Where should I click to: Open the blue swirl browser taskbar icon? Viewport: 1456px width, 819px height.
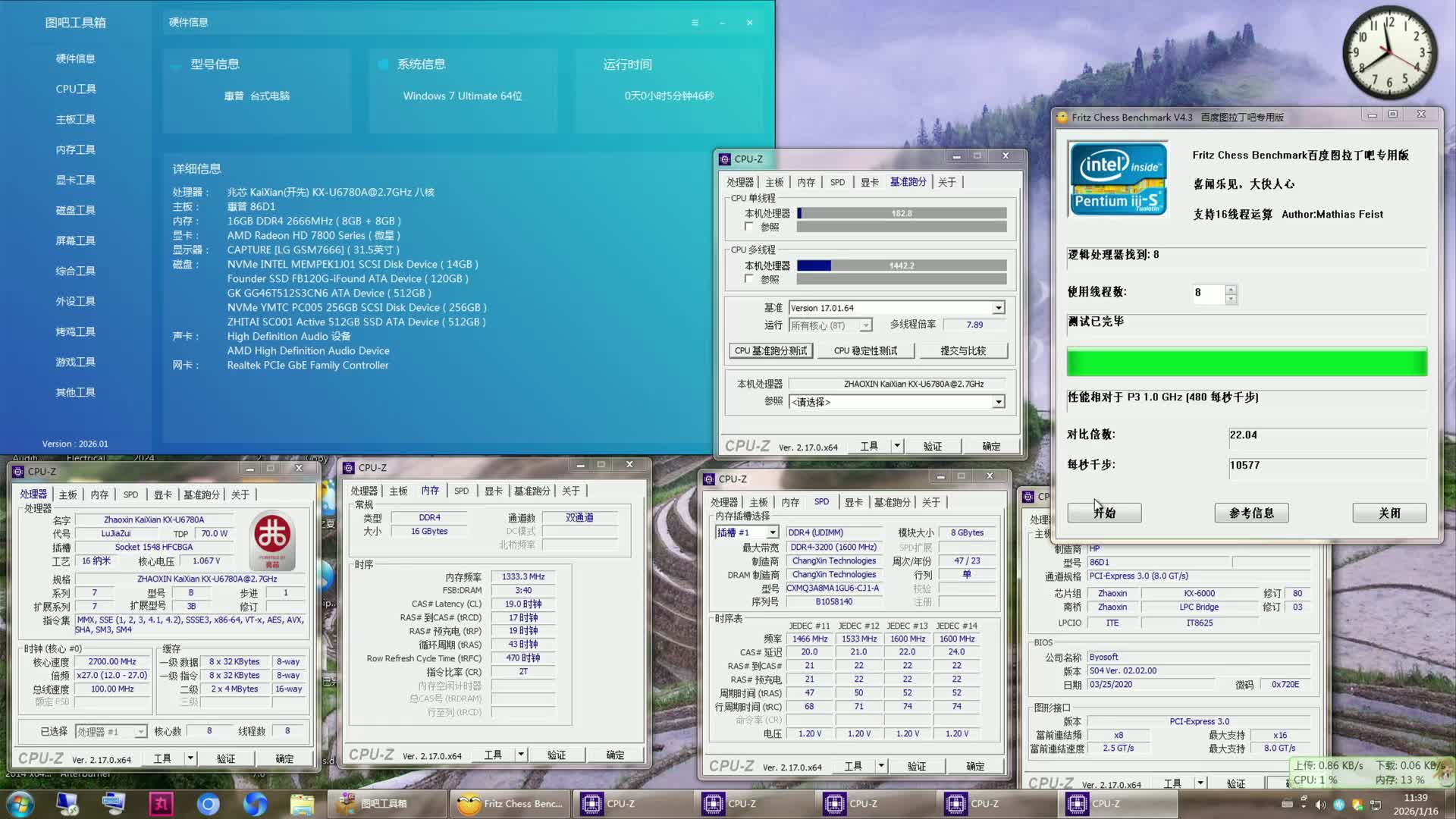tap(255, 804)
